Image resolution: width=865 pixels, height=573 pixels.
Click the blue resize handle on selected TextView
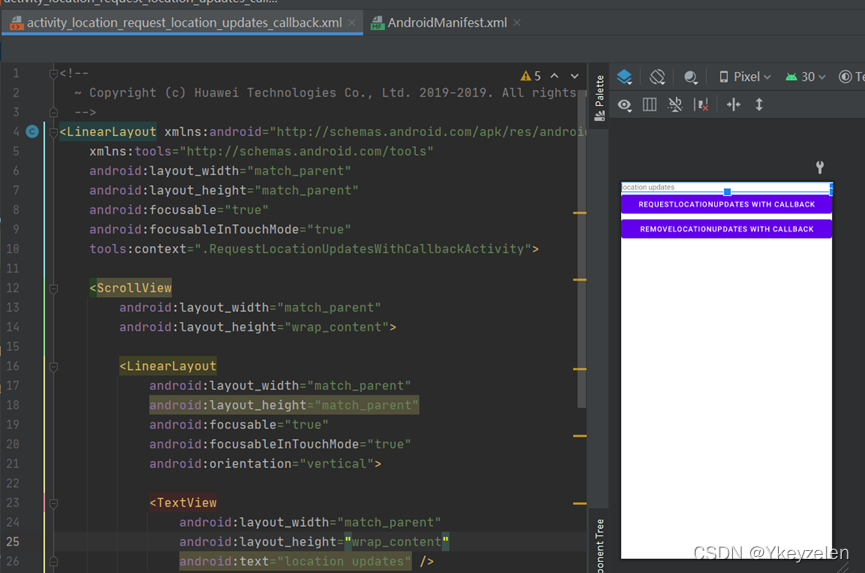tap(727, 192)
